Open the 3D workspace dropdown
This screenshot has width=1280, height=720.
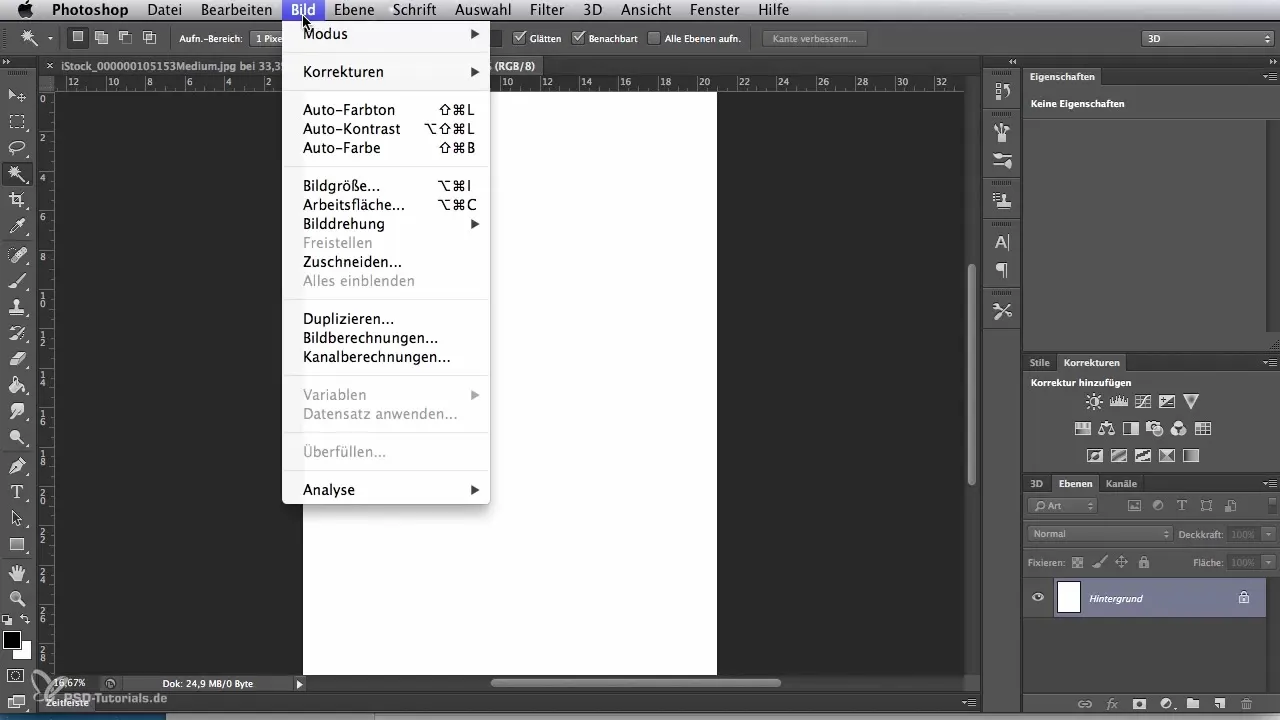click(x=1206, y=38)
